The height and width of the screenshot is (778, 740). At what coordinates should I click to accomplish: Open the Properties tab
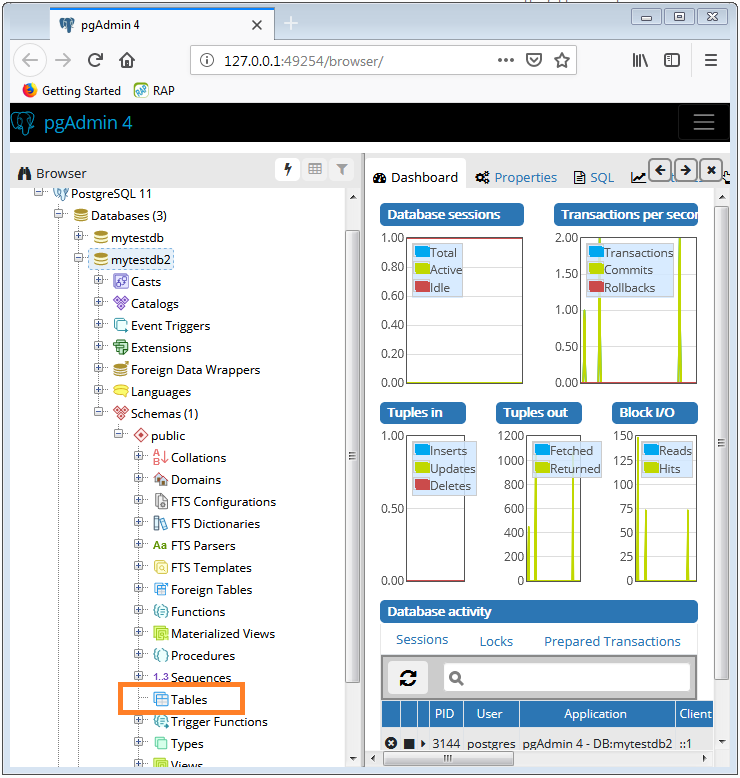pyautogui.click(x=516, y=177)
